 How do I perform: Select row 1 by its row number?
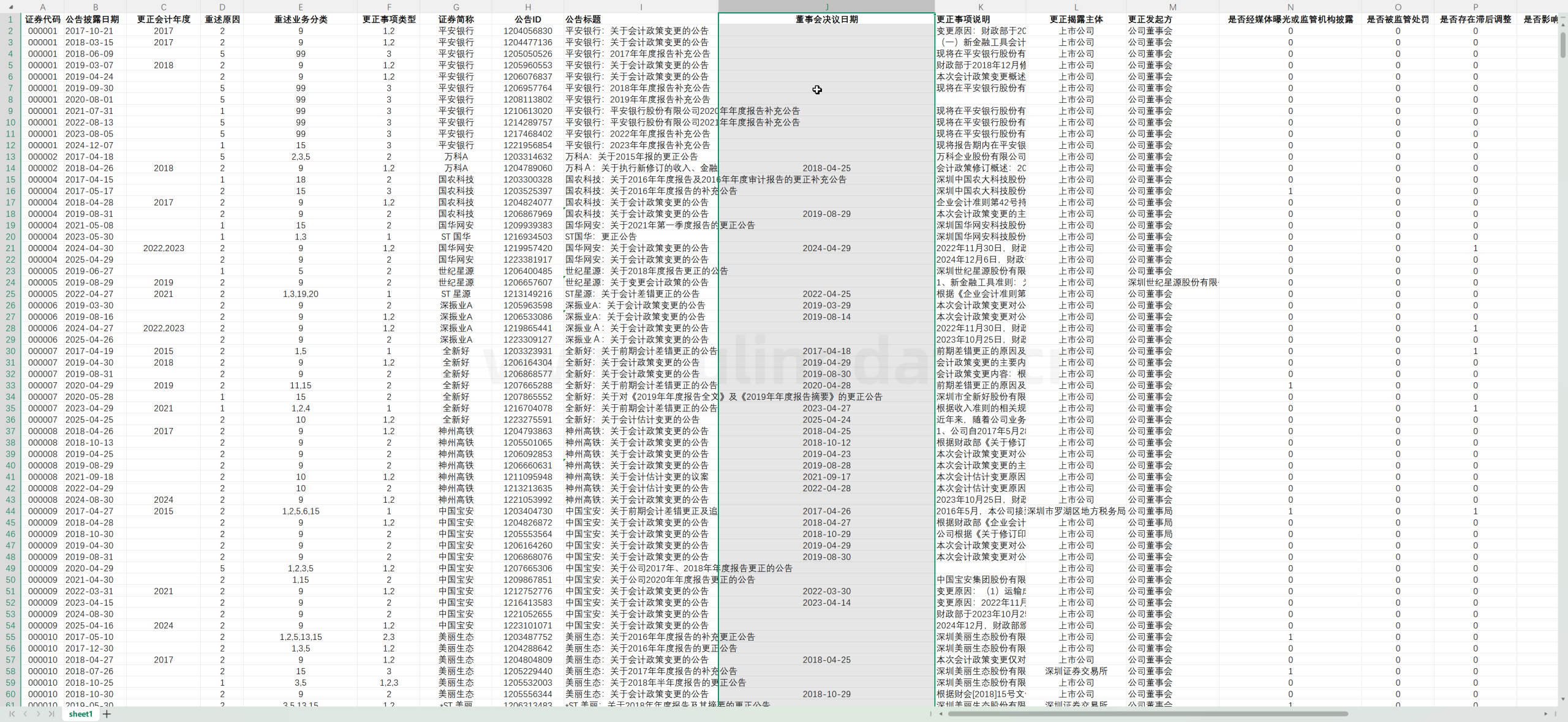coord(10,19)
